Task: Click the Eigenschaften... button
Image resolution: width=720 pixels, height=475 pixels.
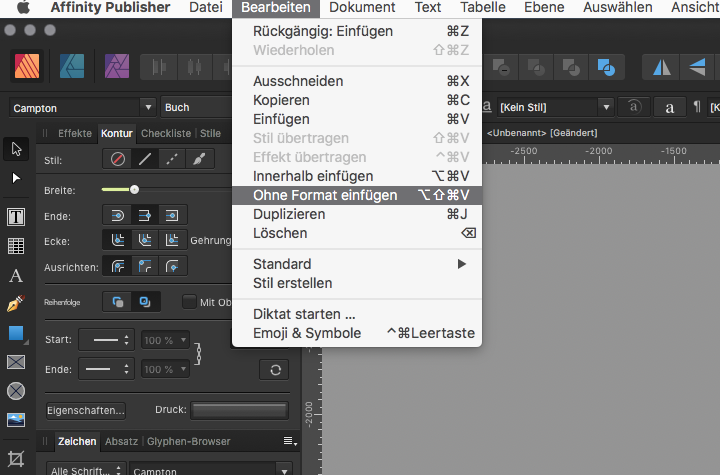Action: pos(86,410)
